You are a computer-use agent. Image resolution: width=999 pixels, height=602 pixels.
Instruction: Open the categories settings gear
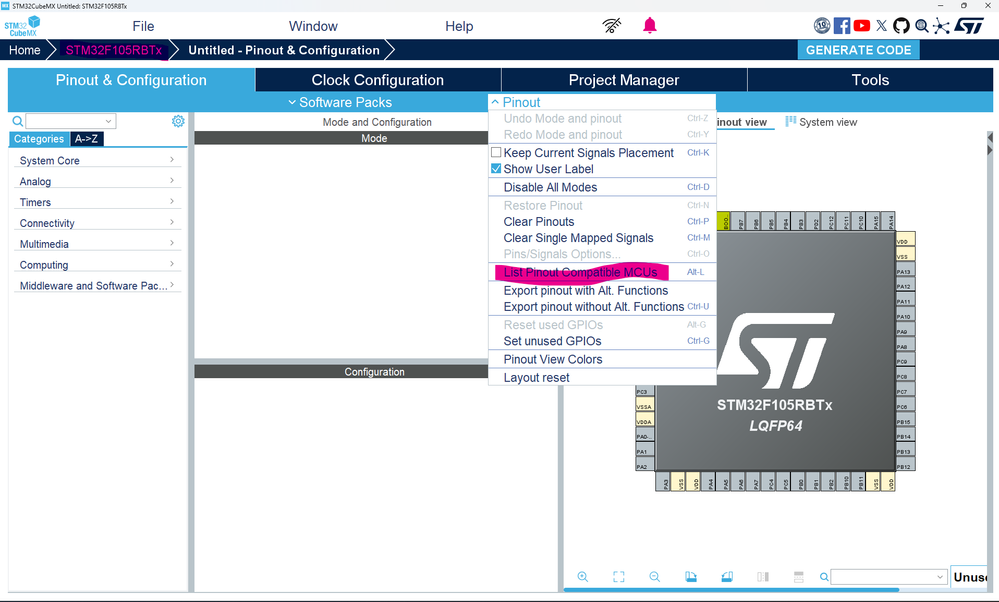tap(178, 121)
